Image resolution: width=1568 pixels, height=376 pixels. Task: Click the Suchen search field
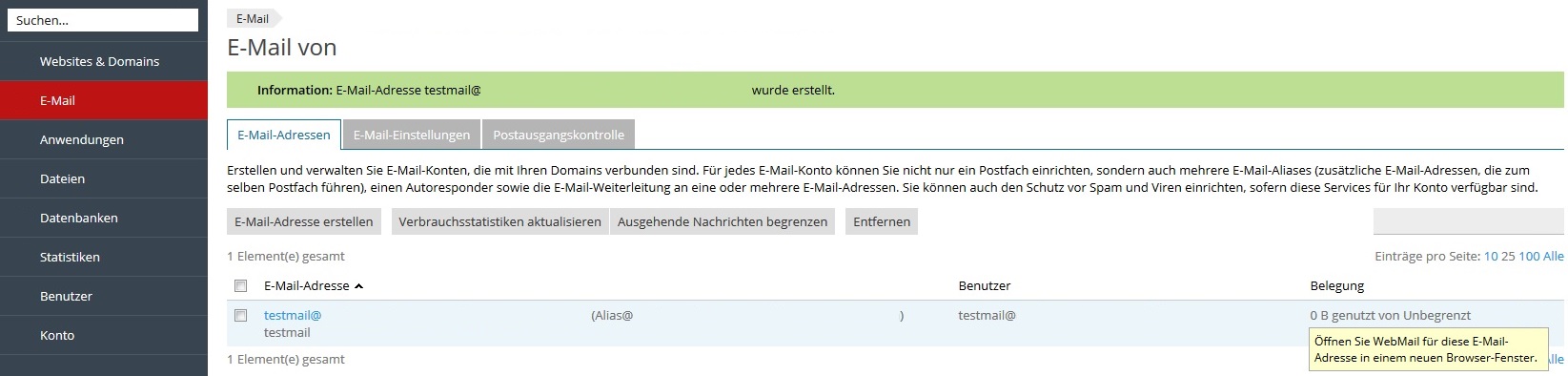pyautogui.click(x=103, y=20)
